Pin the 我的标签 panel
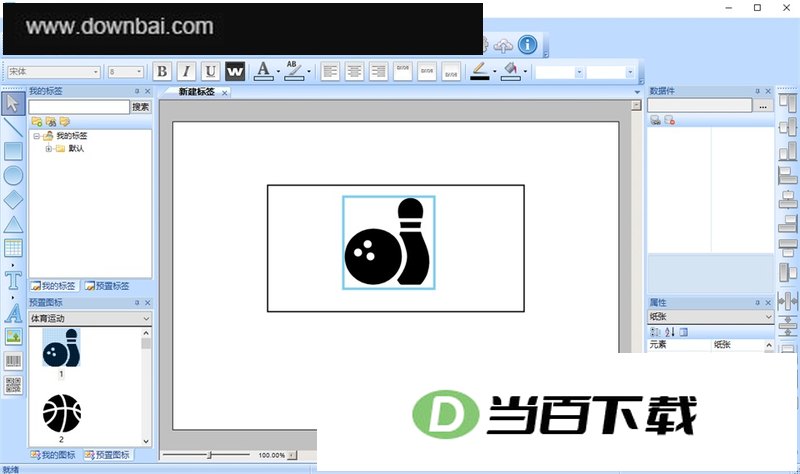Screen dimensions: 800x474 pyautogui.click(x=137, y=91)
